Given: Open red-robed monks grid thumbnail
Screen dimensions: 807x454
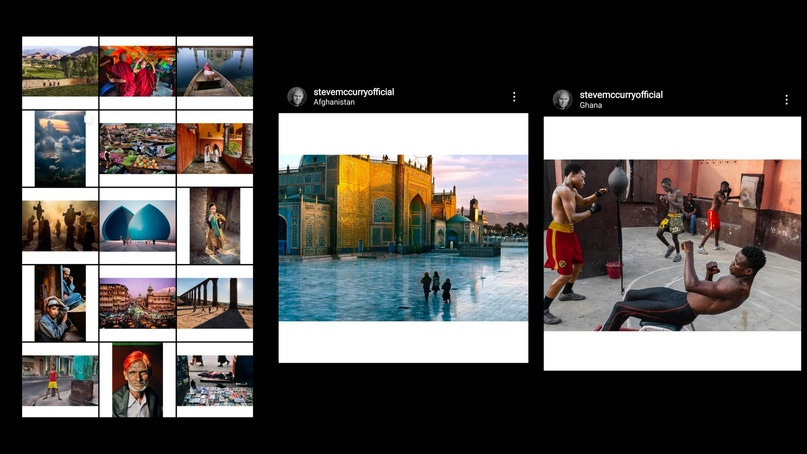Looking at the screenshot, I should pyautogui.click(x=137, y=71).
